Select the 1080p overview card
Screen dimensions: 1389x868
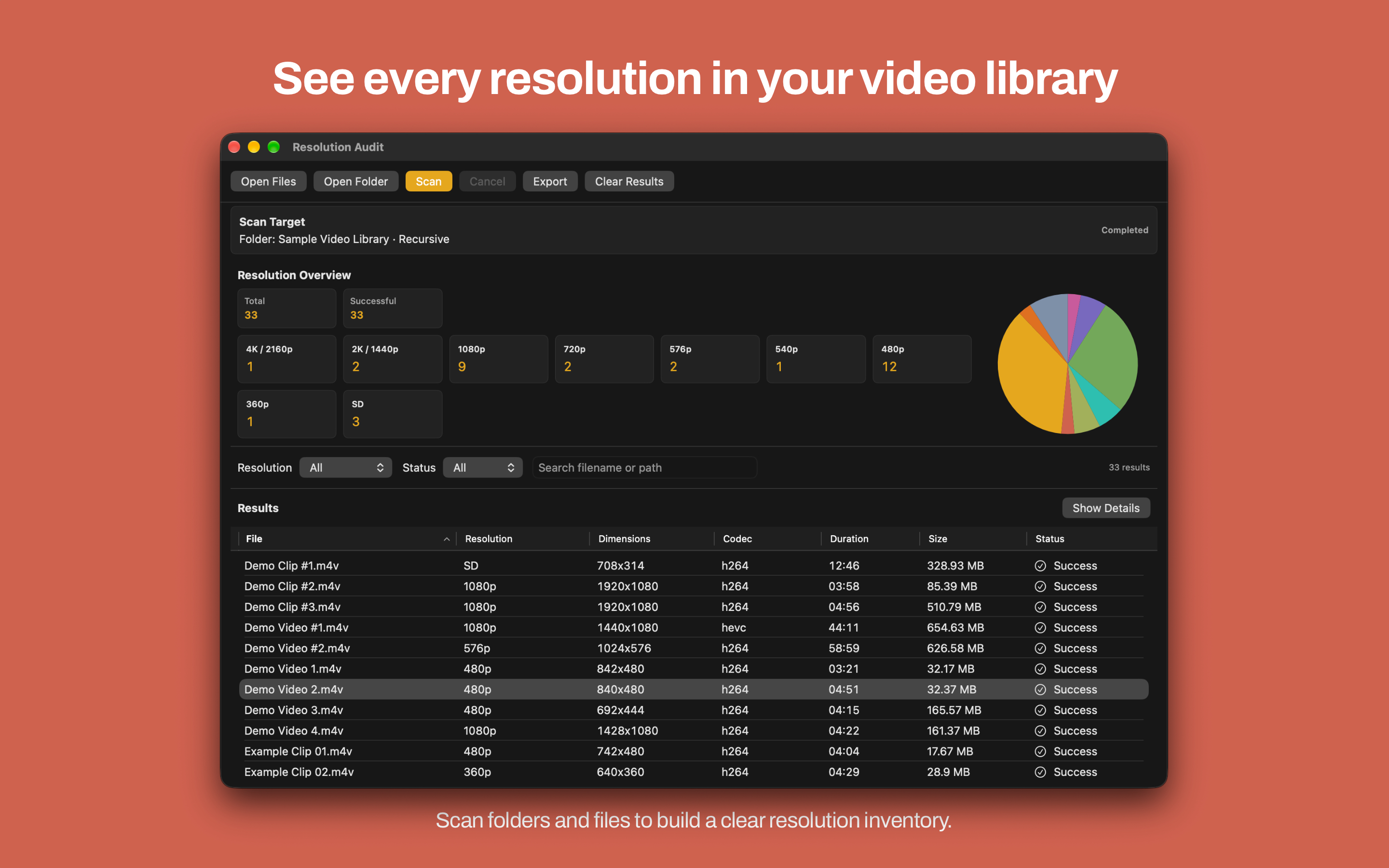pyautogui.click(x=498, y=359)
